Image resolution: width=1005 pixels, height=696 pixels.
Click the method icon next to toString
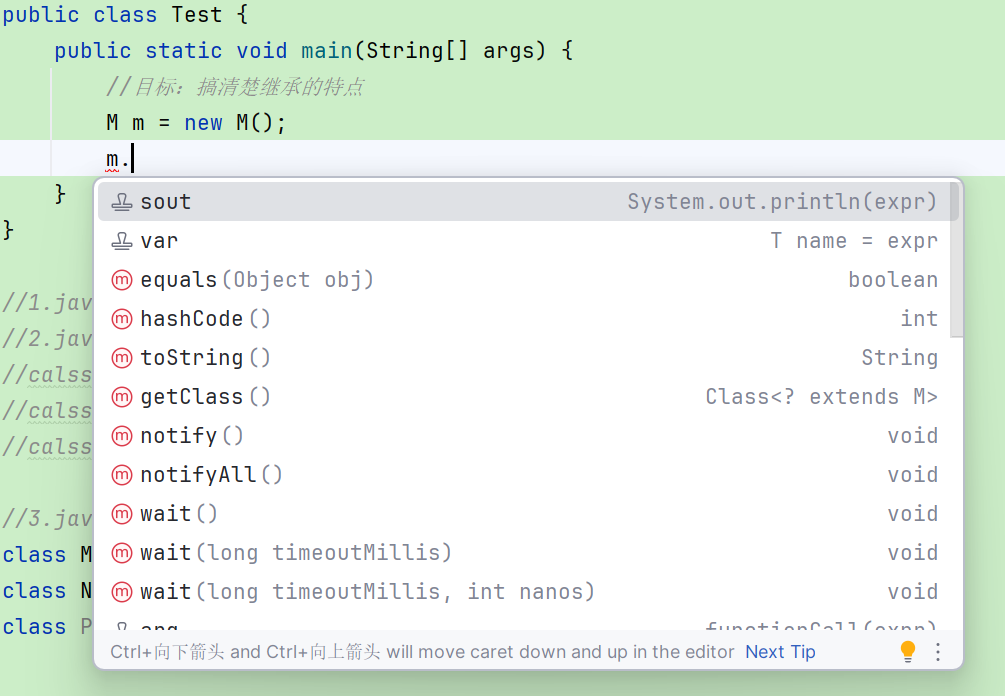click(x=122, y=358)
